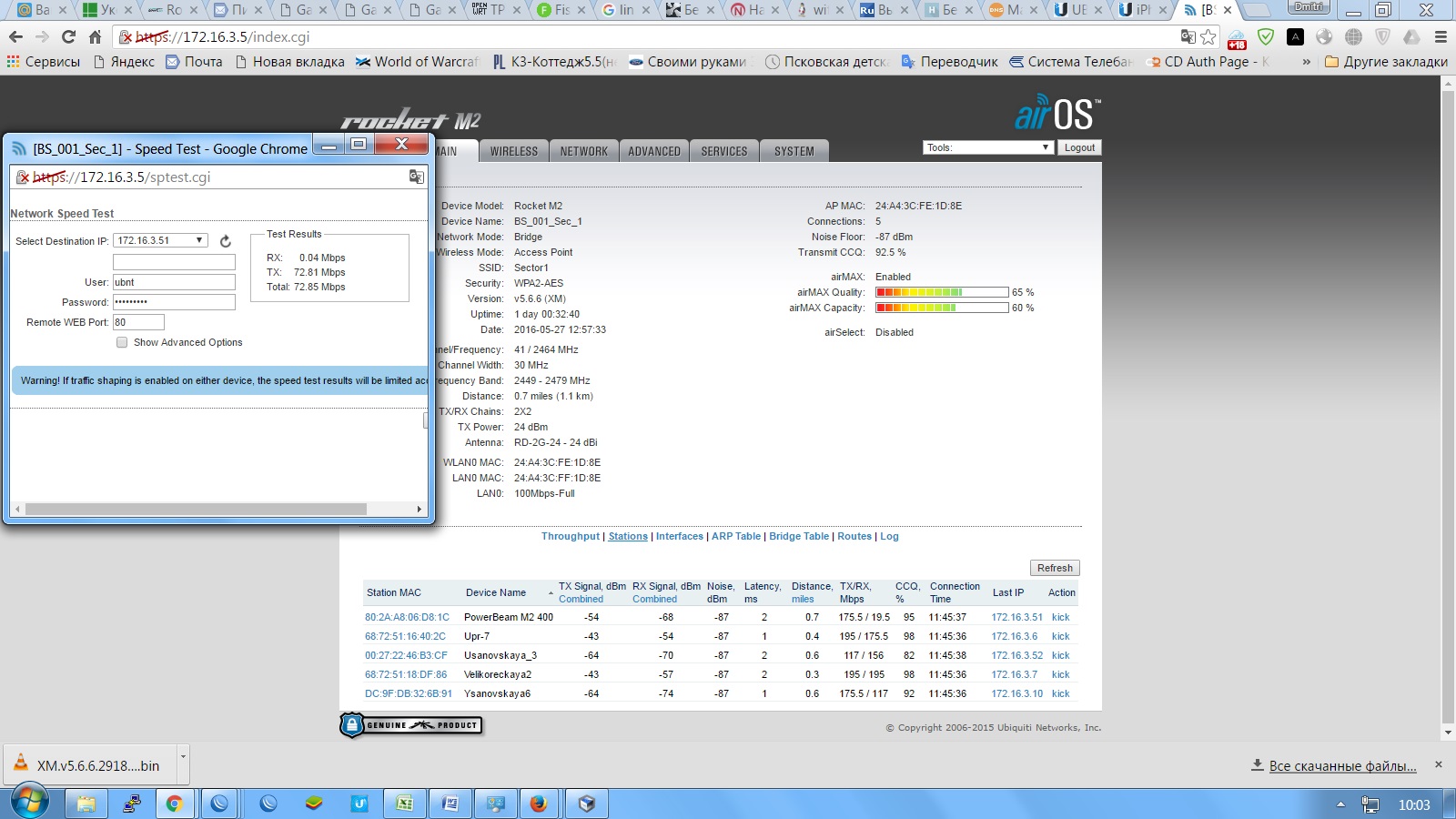The height and width of the screenshot is (819, 1456).
Task: Go to the browser Home icon
Action: [95, 37]
